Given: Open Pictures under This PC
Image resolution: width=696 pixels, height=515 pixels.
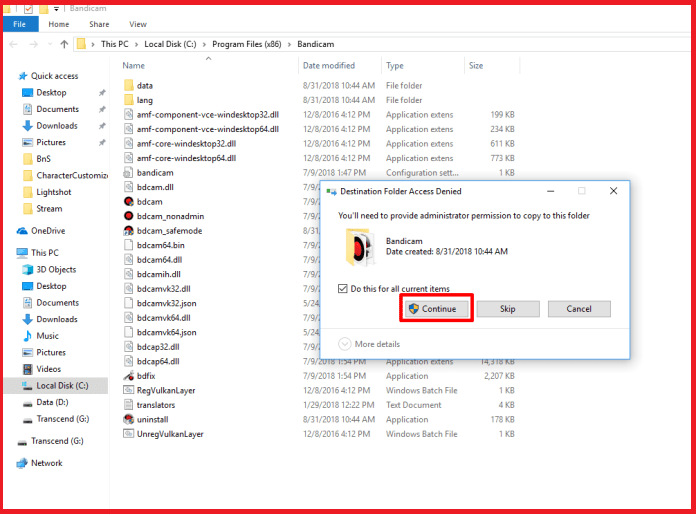Looking at the screenshot, I should pos(51,352).
